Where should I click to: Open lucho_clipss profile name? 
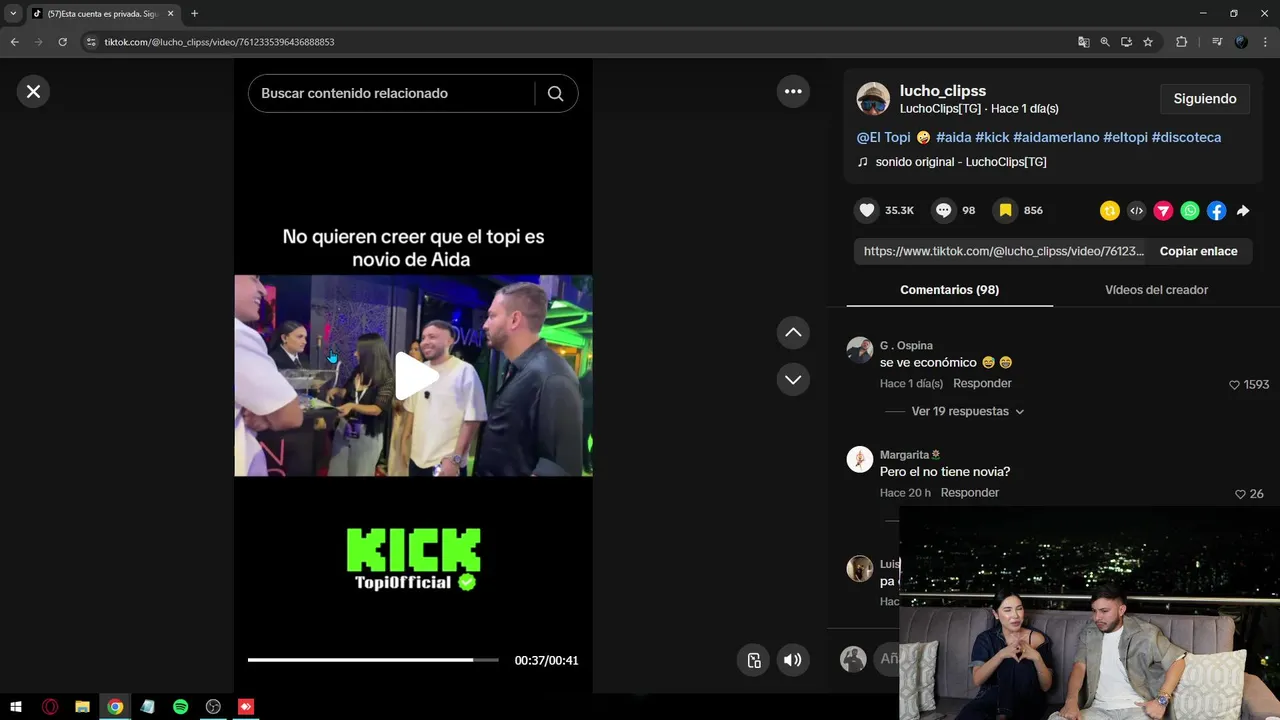click(943, 90)
